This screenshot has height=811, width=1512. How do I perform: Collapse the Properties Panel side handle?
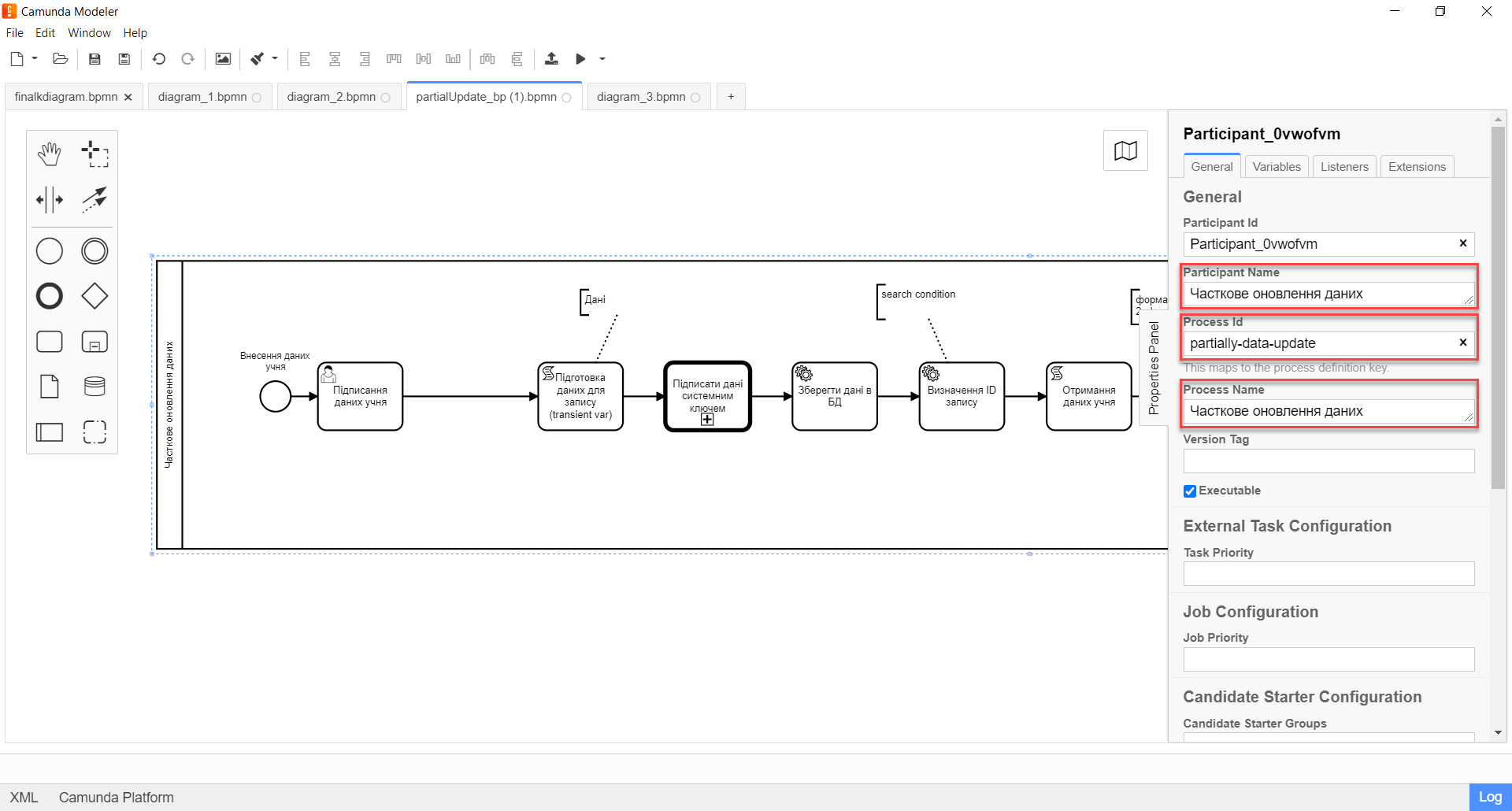[1154, 368]
